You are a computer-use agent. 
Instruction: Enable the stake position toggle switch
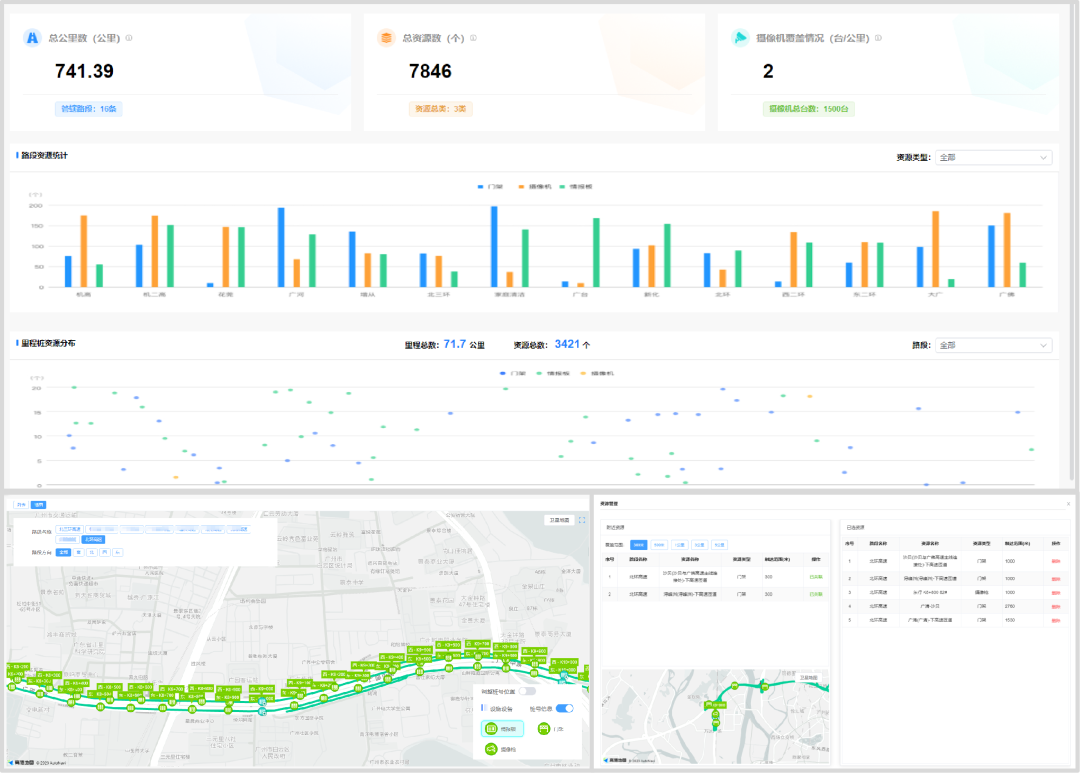[x=527, y=691]
